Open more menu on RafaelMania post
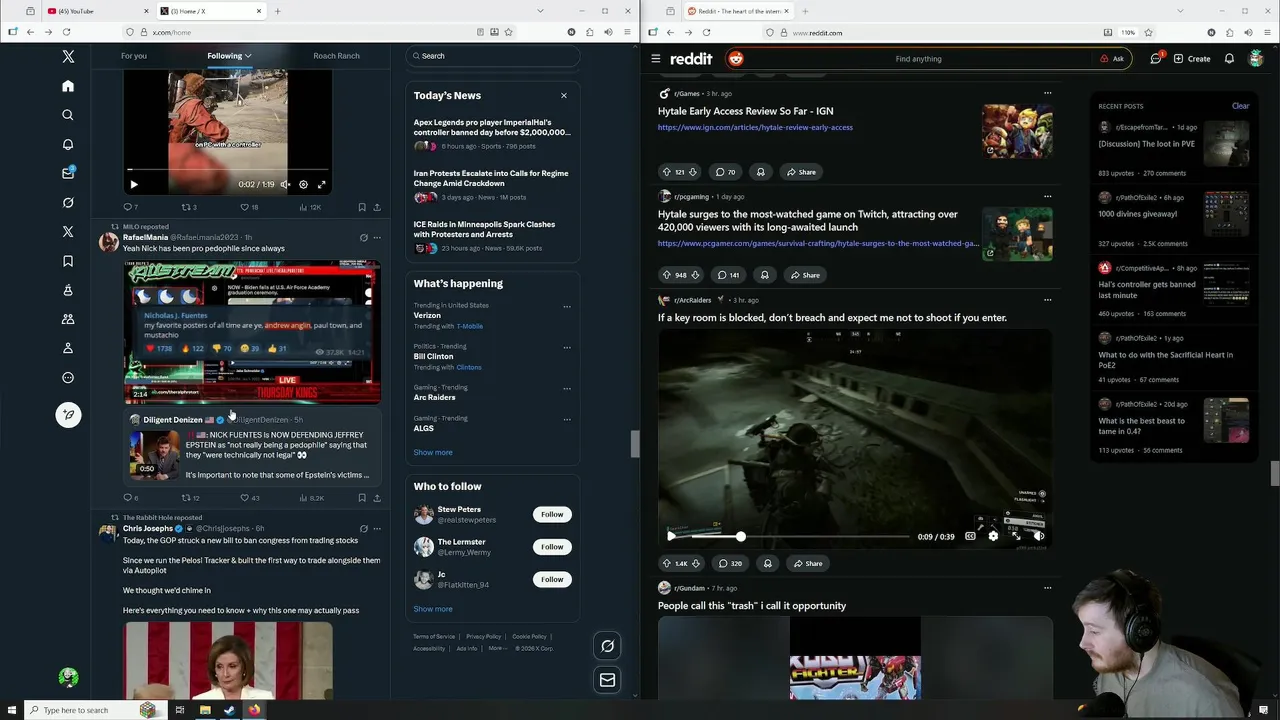The image size is (1280, 720). 377,237
